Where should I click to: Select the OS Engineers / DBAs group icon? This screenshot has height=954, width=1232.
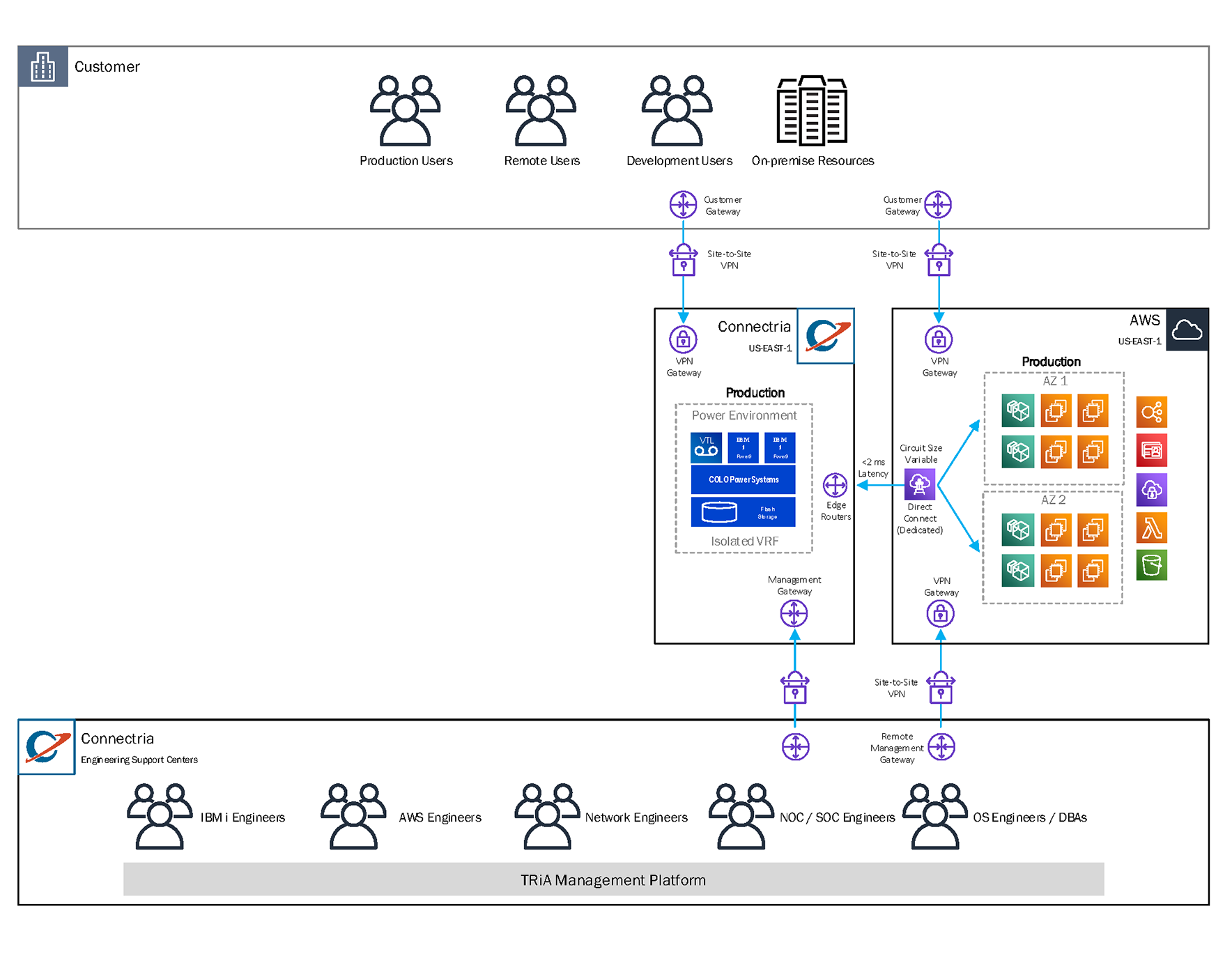pos(935,816)
